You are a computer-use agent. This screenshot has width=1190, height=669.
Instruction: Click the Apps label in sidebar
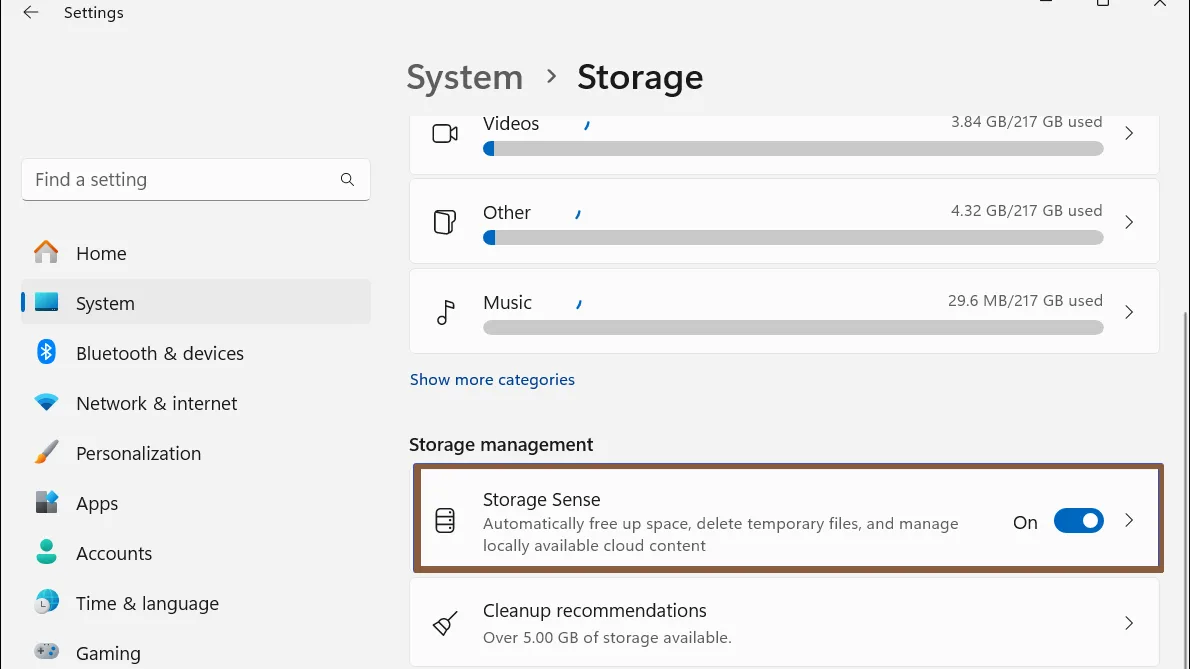97,503
